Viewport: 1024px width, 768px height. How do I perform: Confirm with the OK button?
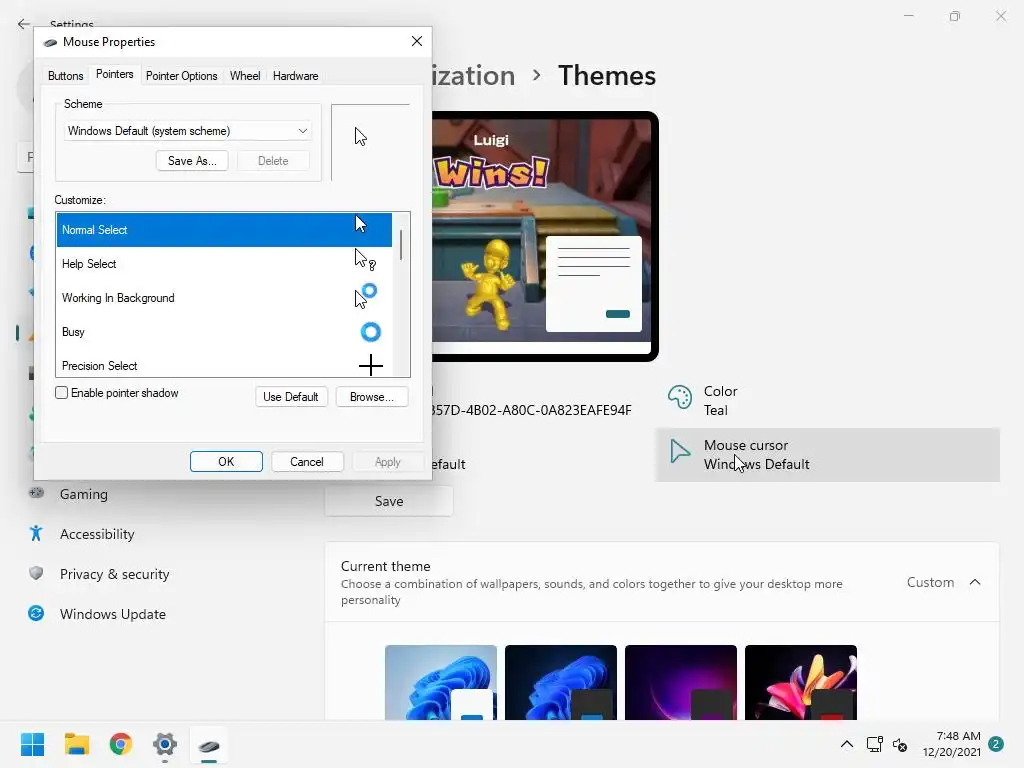click(226, 462)
